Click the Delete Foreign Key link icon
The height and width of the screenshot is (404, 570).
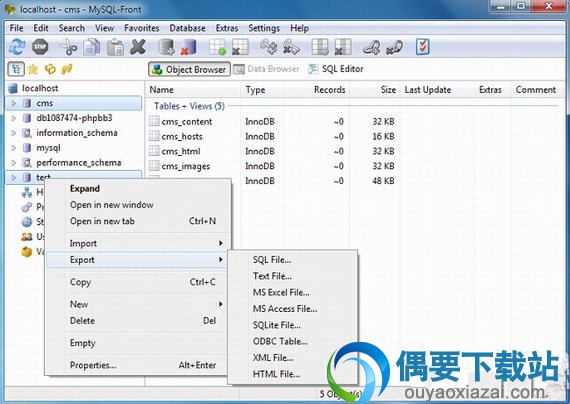click(x=394, y=47)
